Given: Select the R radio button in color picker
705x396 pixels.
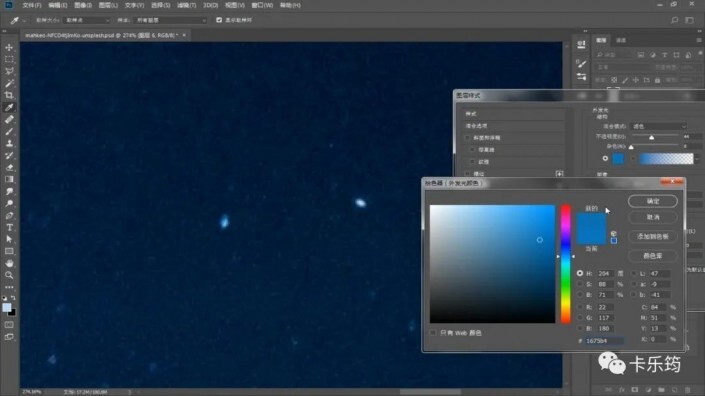Looking at the screenshot, I should point(580,307).
